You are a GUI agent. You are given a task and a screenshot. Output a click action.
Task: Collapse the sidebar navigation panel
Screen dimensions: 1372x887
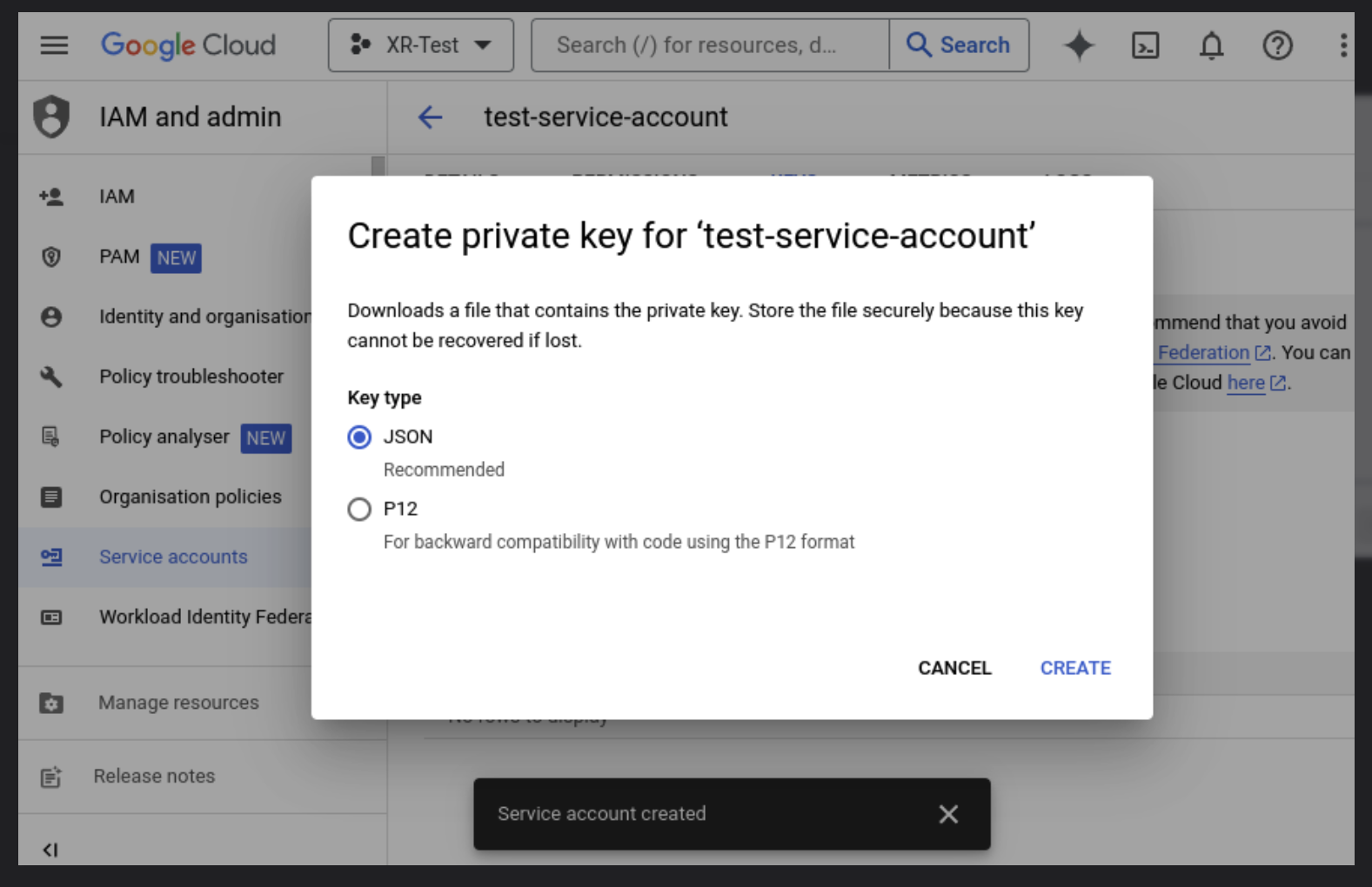[x=50, y=850]
